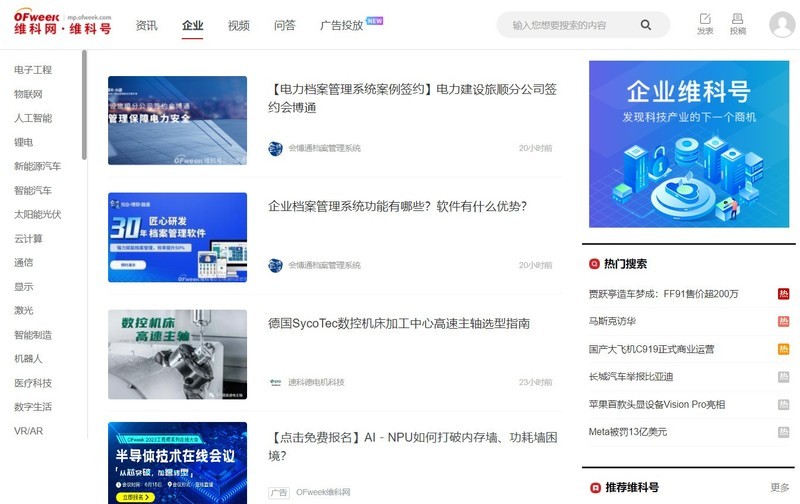Choose 锂电 in the sidebar
The width and height of the screenshot is (800, 504).
[x=23, y=142]
